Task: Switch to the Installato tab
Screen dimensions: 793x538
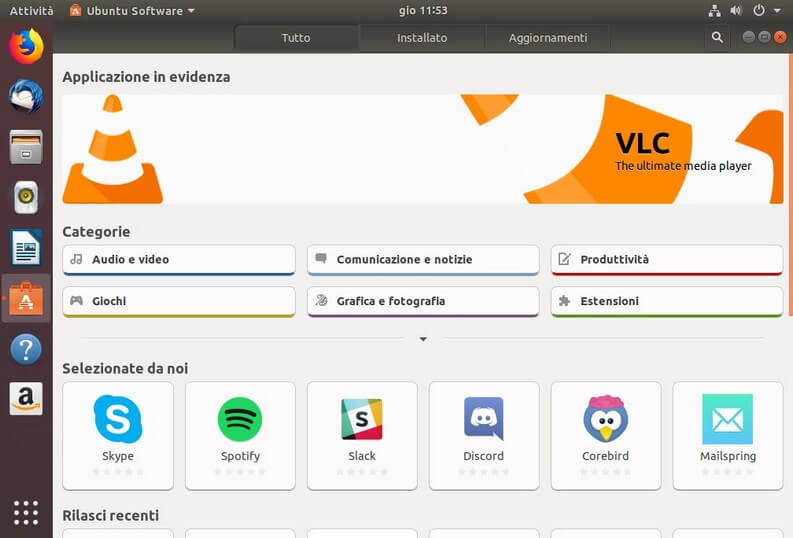Action: tap(422, 38)
